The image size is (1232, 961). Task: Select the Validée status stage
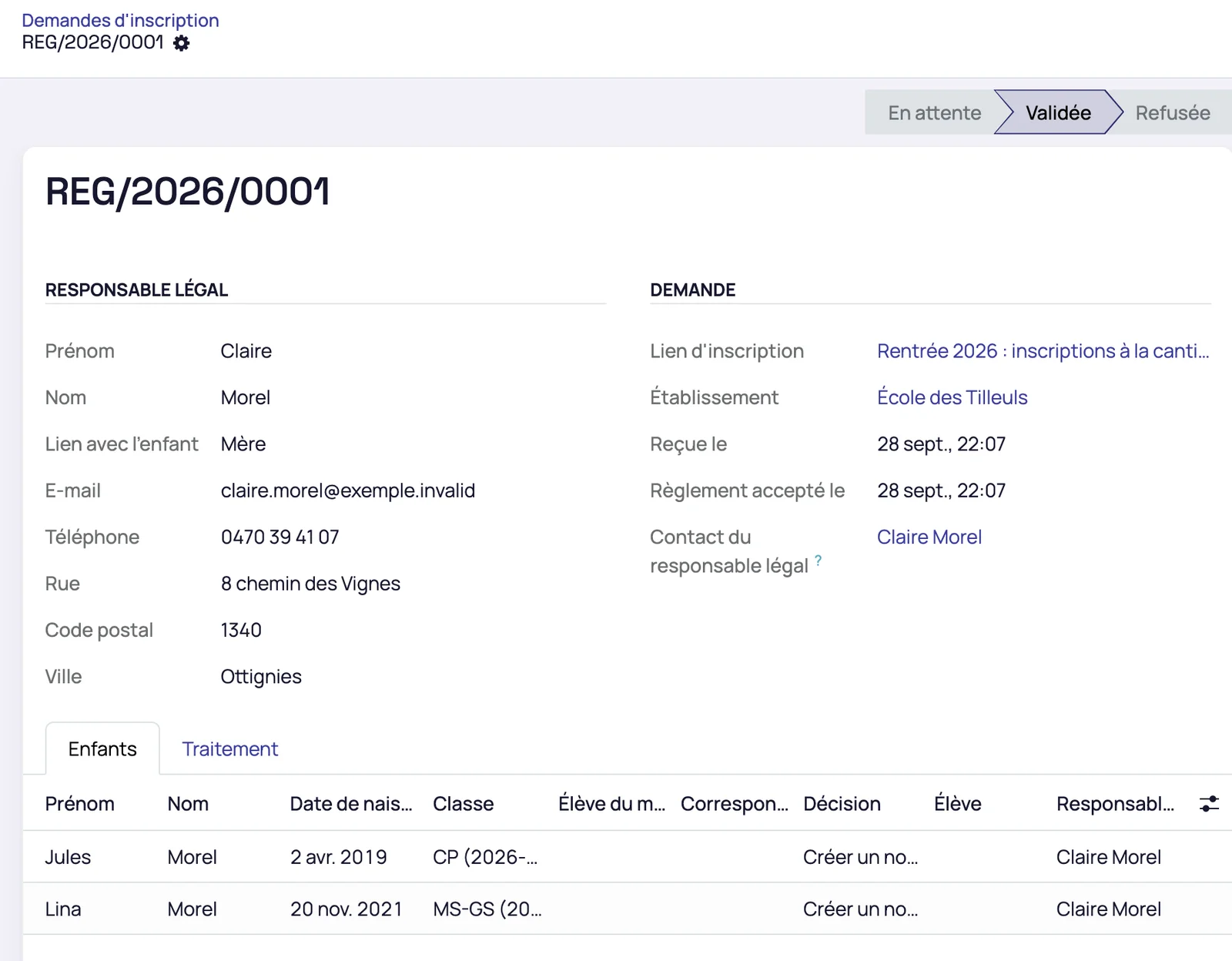pyautogui.click(x=1058, y=112)
